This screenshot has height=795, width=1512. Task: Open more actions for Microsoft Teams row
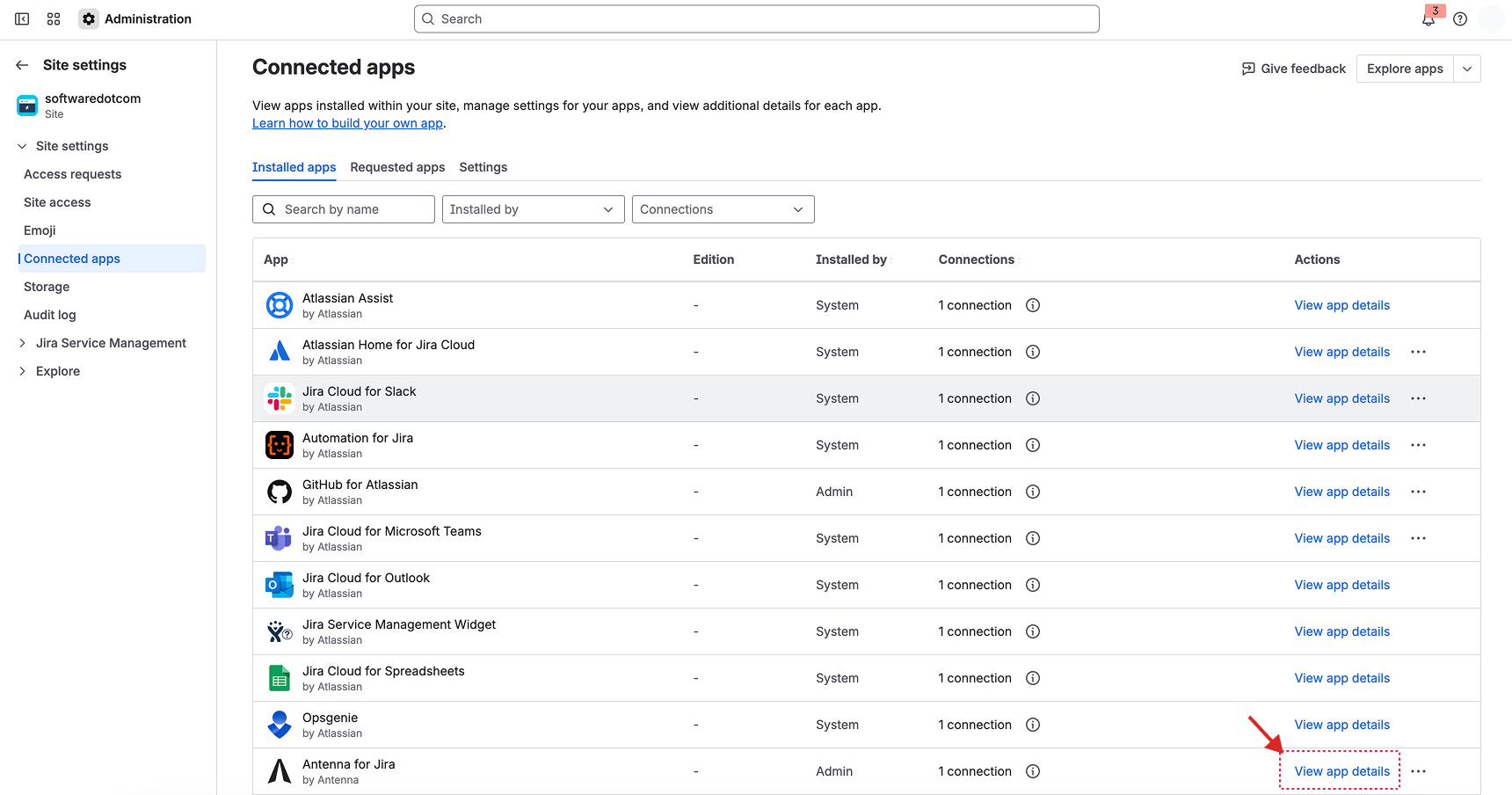point(1418,538)
